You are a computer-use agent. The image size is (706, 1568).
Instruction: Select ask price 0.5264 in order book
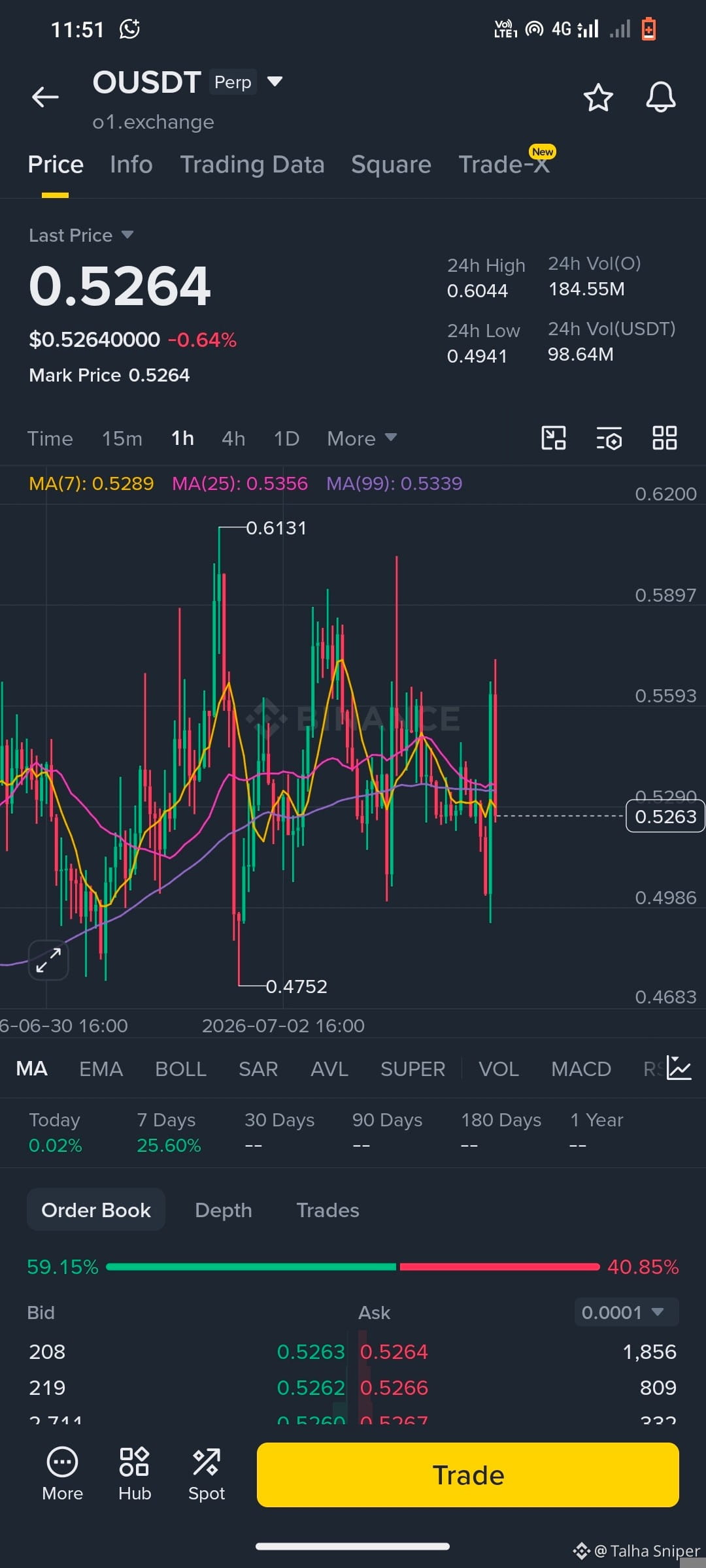click(x=394, y=1352)
